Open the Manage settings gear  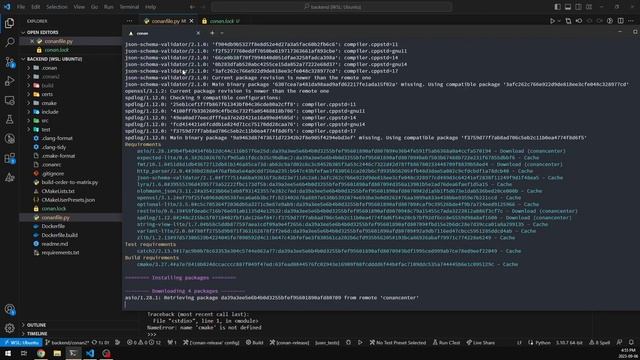9,327
